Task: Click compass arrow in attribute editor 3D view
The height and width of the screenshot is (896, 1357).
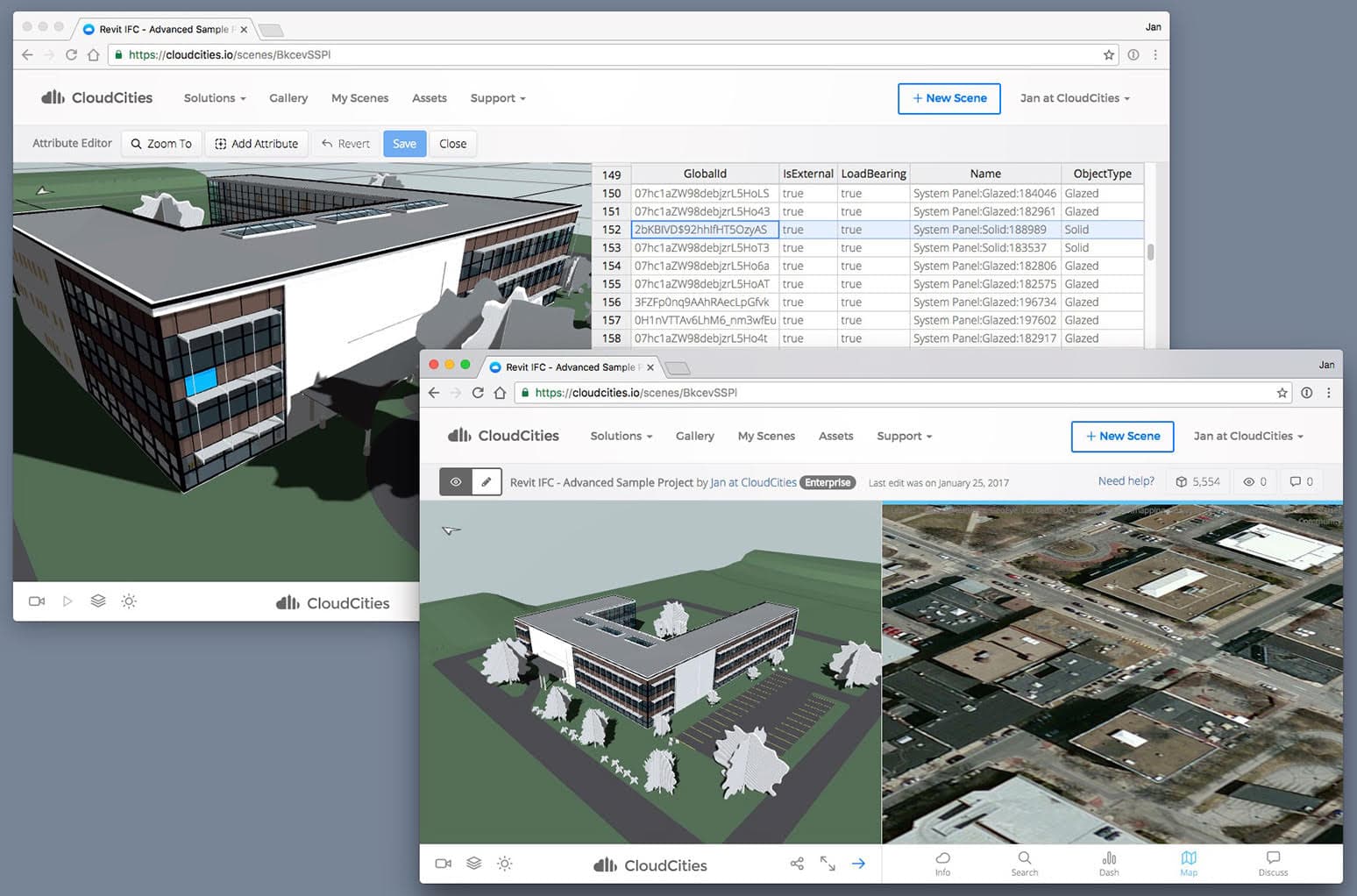Action: click(43, 190)
